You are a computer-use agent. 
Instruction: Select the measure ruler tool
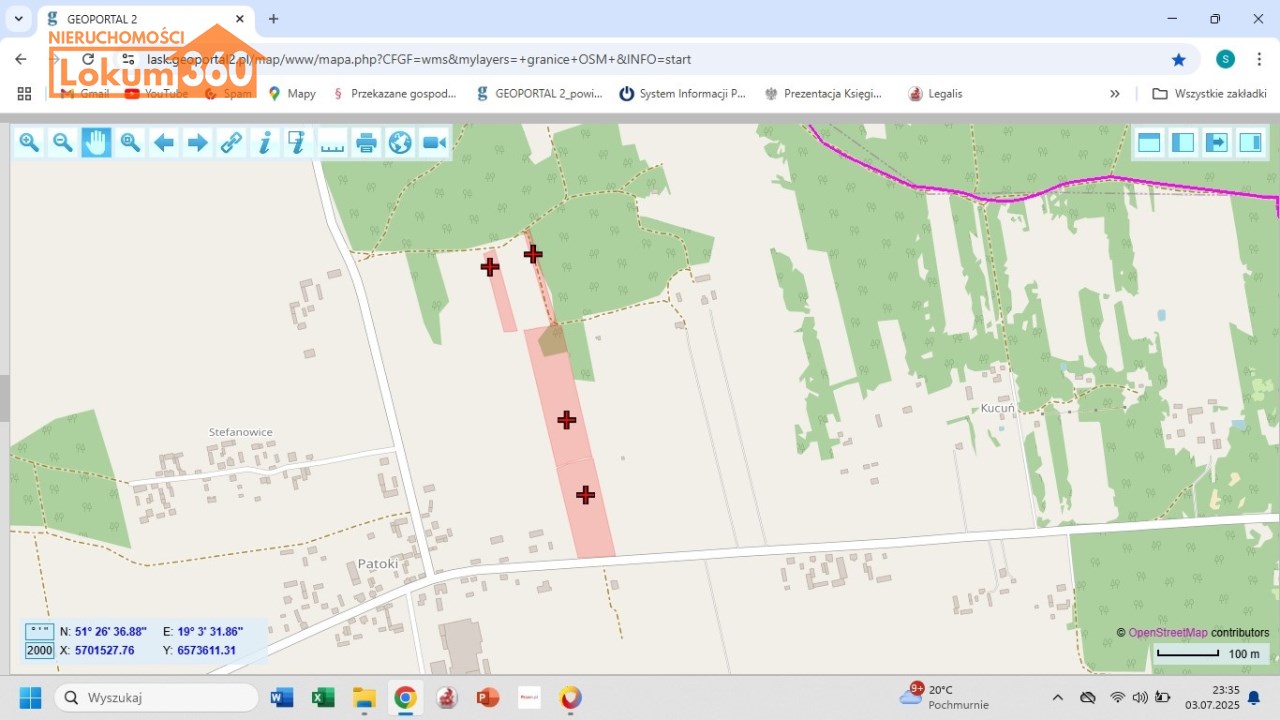(x=332, y=143)
